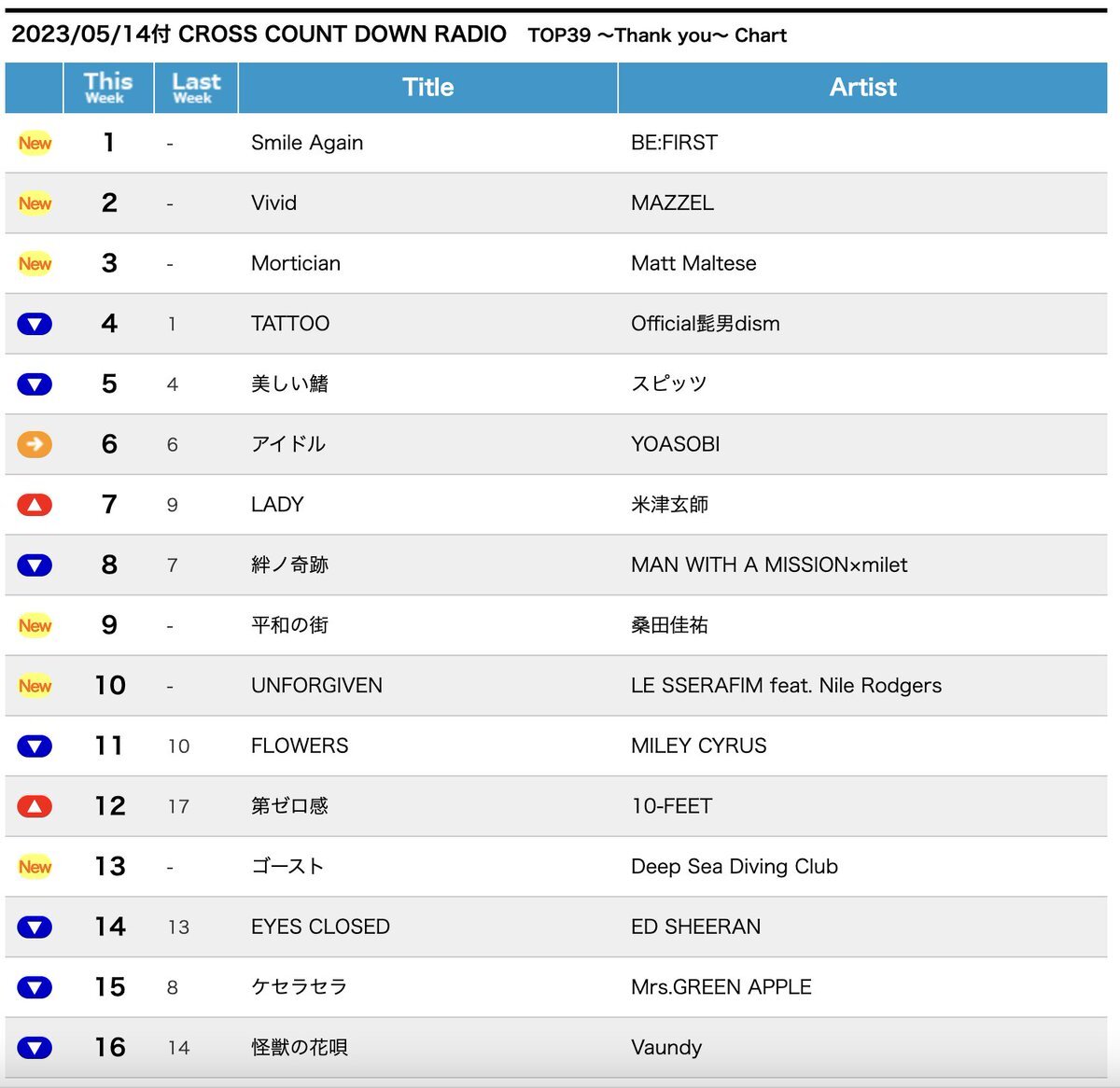Click the New badge beside ゴースト
Screen dimensions: 1120x1088
[x=35, y=867]
